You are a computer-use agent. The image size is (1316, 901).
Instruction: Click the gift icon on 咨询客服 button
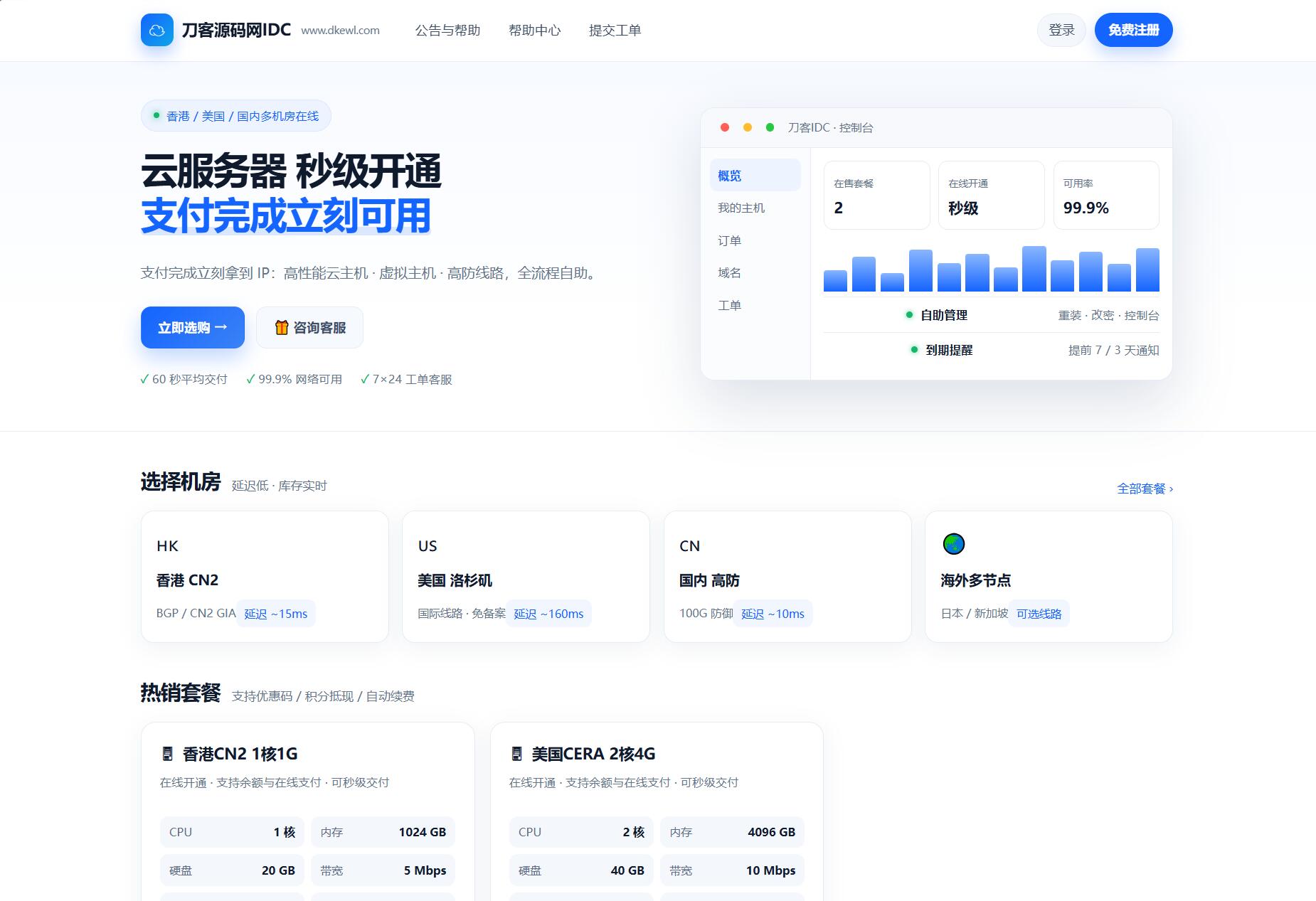coord(282,327)
